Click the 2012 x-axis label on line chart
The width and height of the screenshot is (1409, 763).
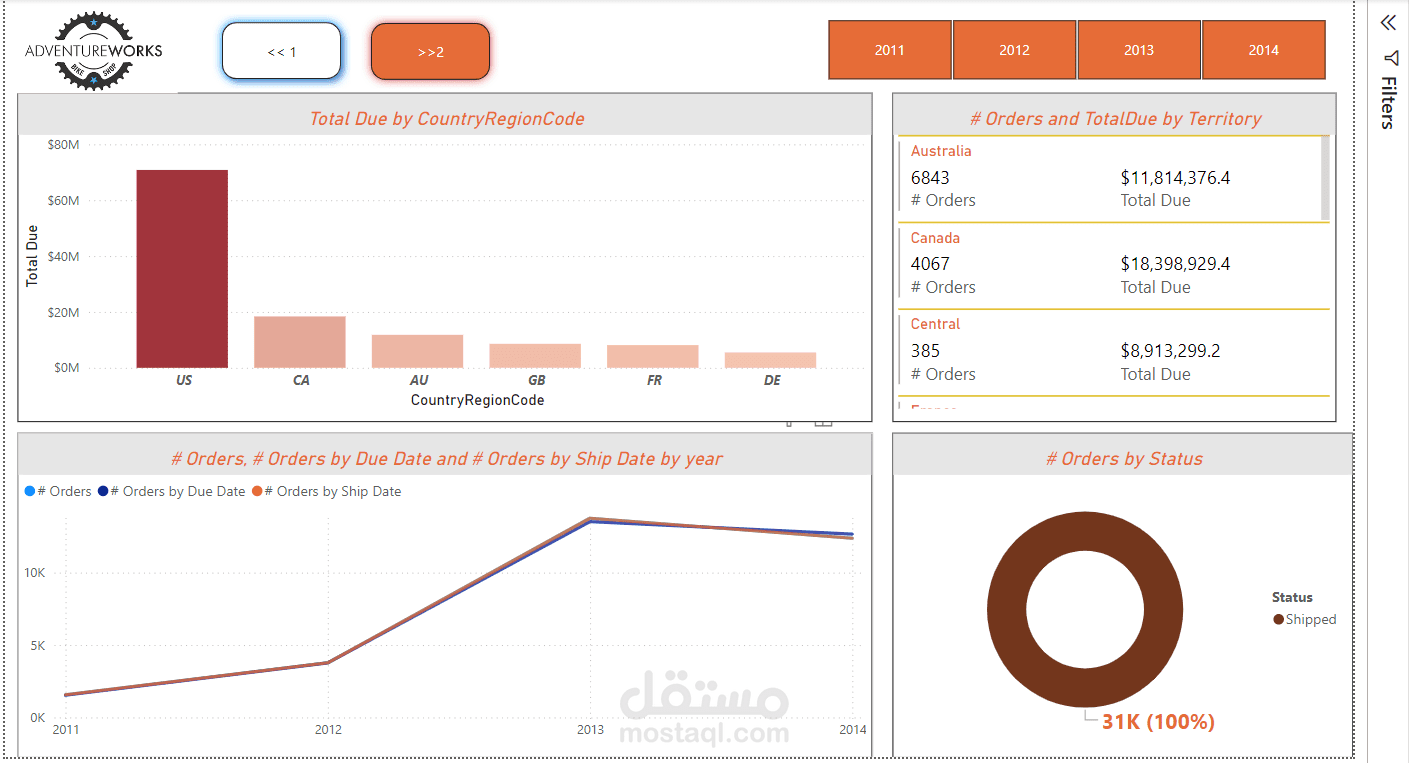328,730
